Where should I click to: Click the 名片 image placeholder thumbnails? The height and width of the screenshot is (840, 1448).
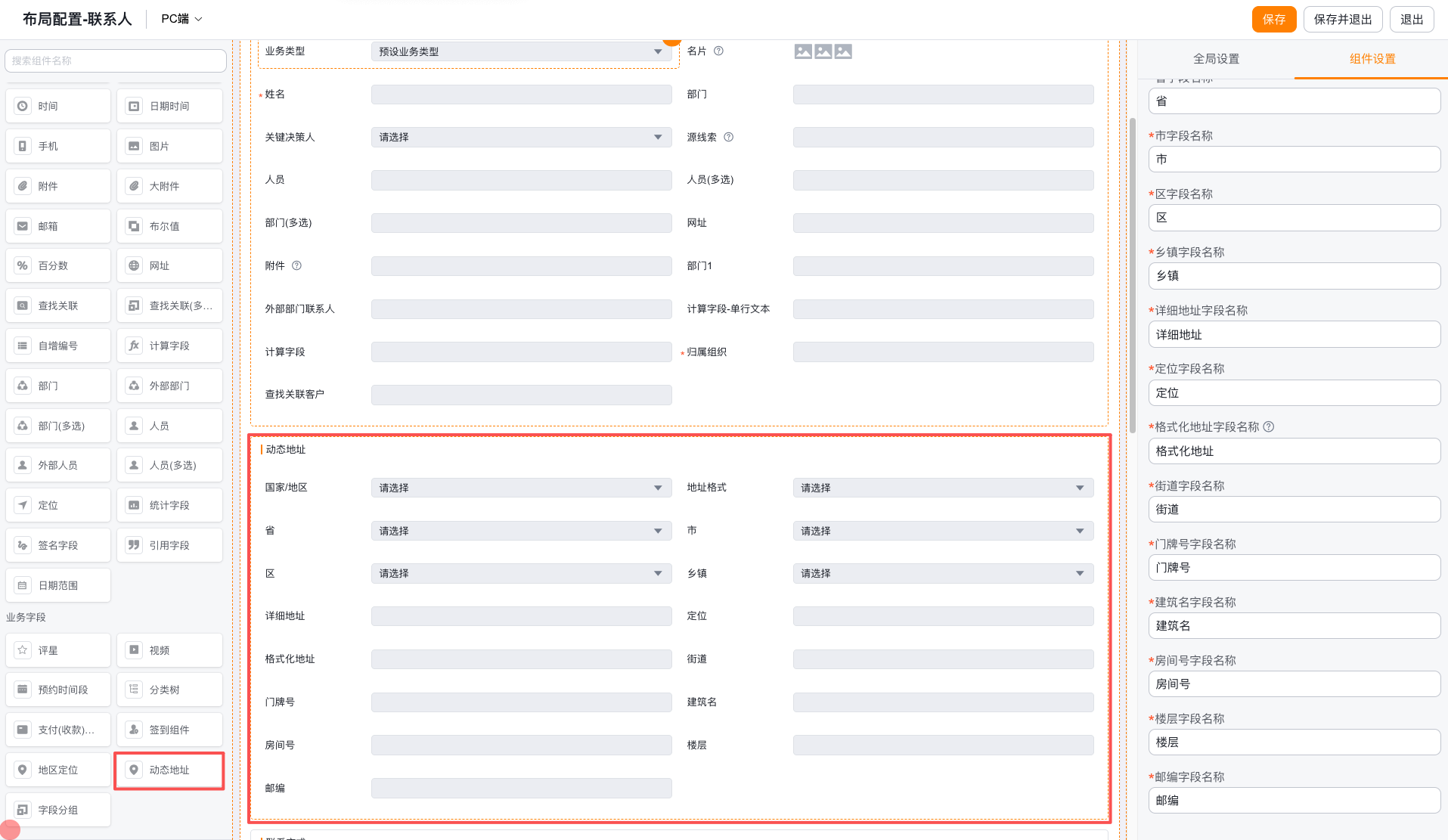(823, 51)
